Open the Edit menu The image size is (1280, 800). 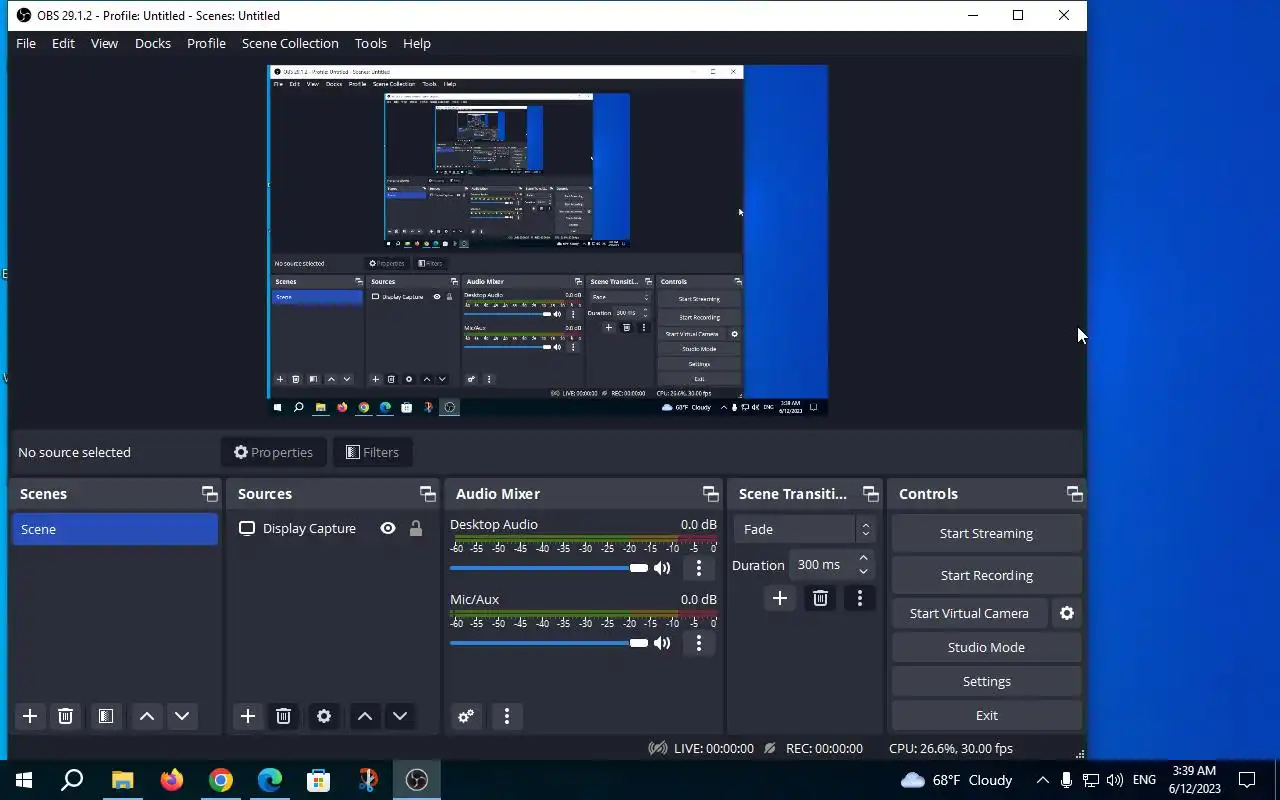tap(63, 43)
